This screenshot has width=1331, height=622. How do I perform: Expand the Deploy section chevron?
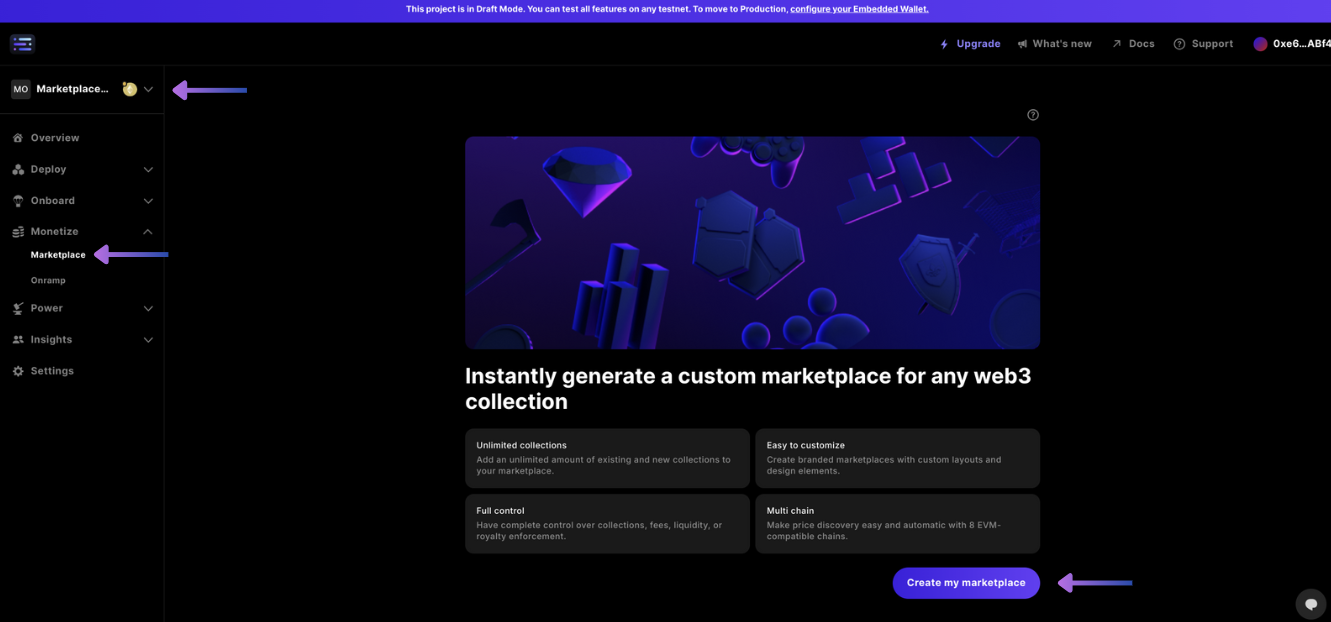pyautogui.click(x=148, y=169)
